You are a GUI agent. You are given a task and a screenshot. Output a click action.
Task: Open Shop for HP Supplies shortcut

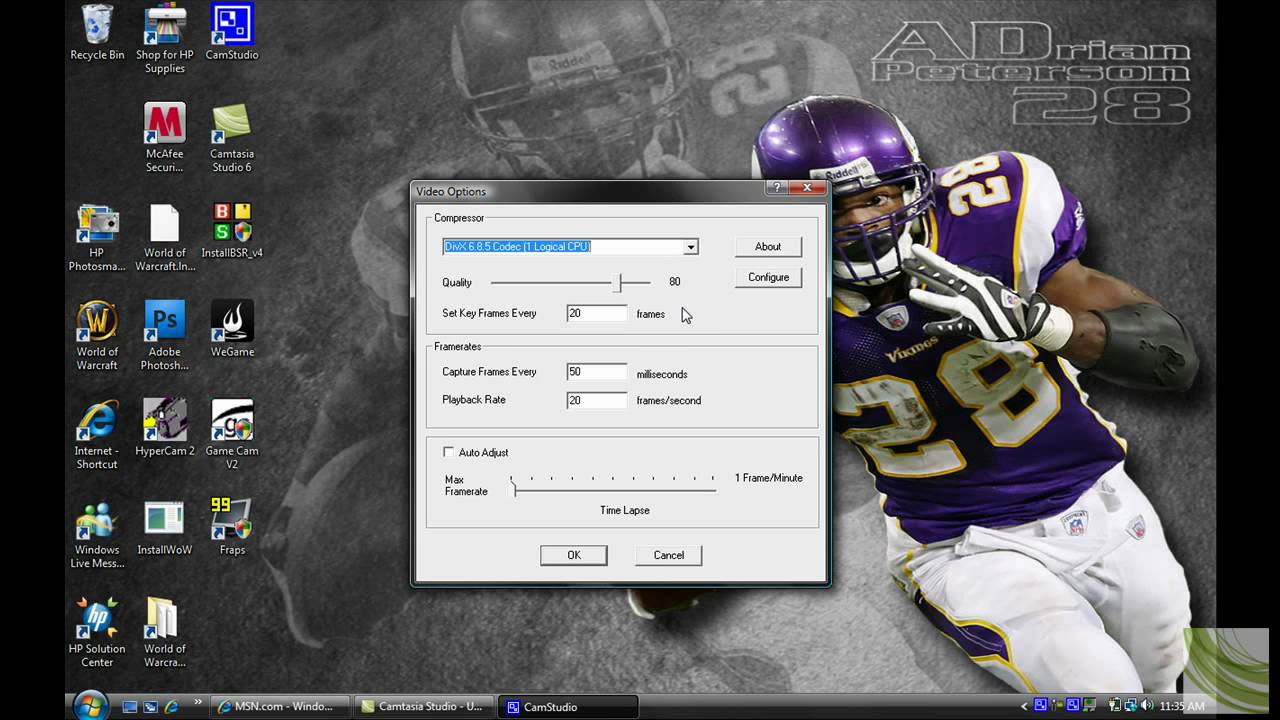(164, 40)
